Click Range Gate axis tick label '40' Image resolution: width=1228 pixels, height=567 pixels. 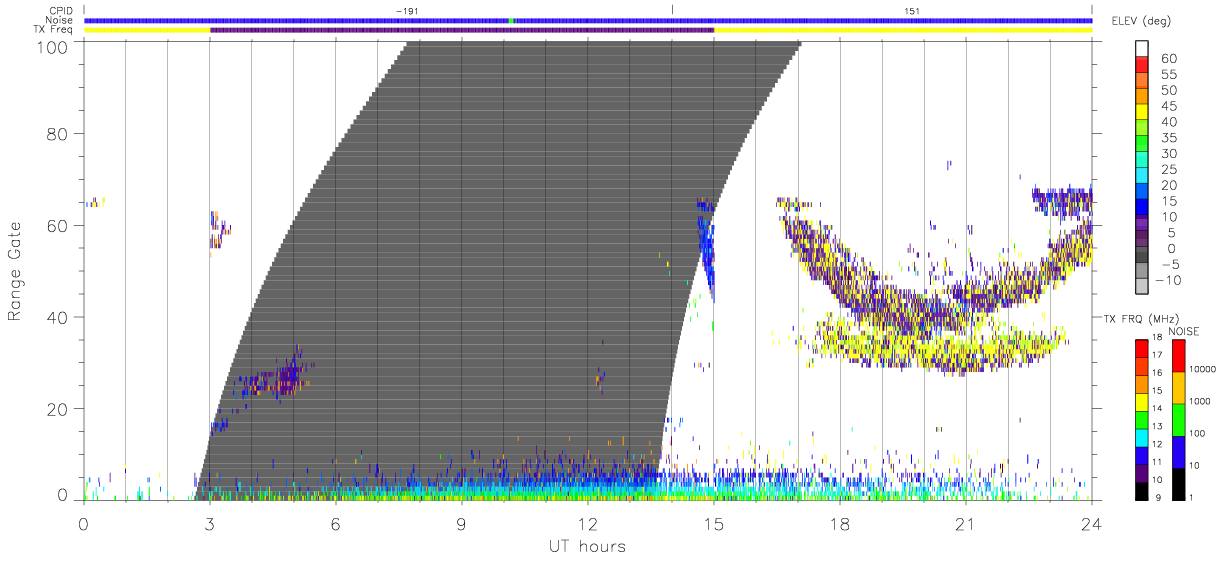pos(58,317)
